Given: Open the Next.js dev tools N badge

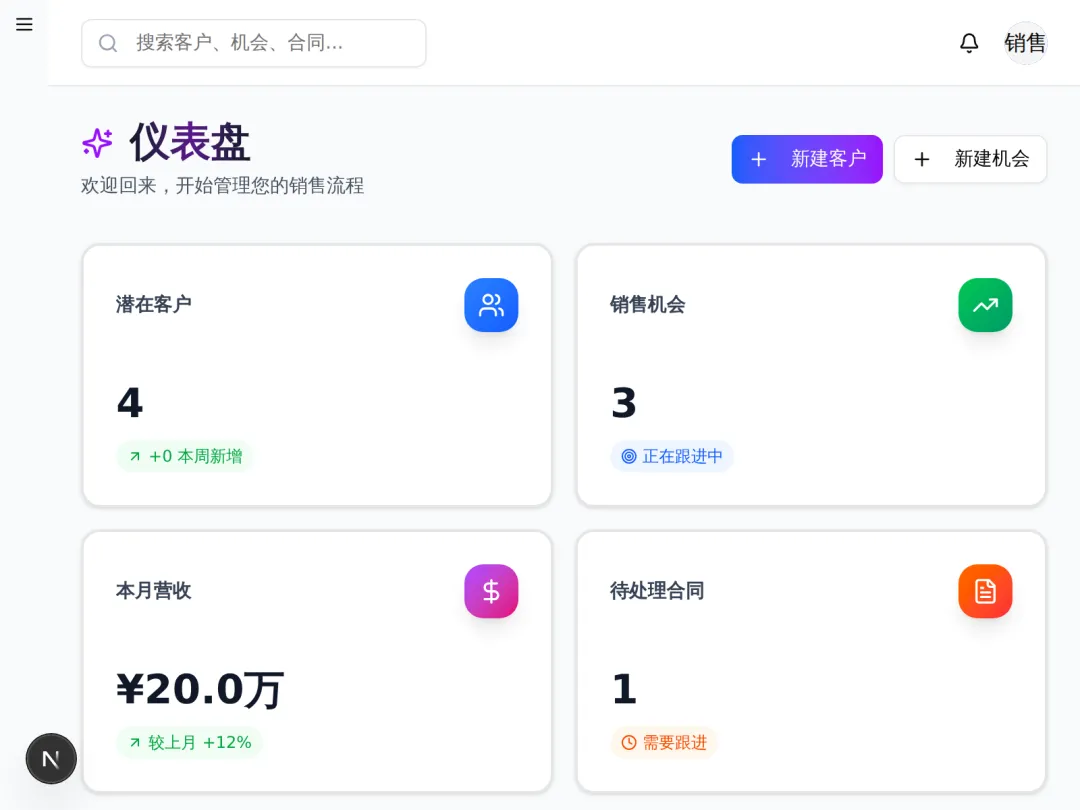Looking at the screenshot, I should pos(51,759).
